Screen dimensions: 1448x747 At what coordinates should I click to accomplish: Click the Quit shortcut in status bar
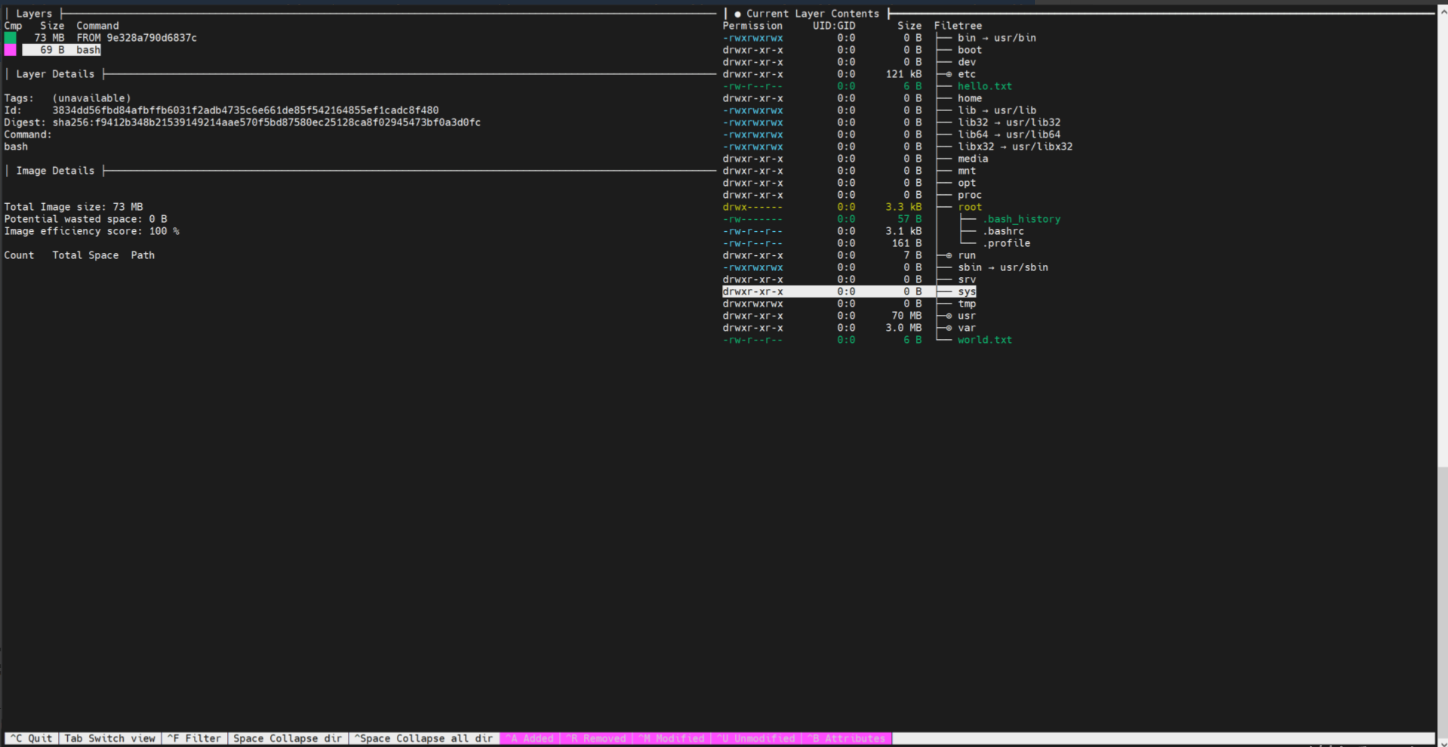coord(29,739)
